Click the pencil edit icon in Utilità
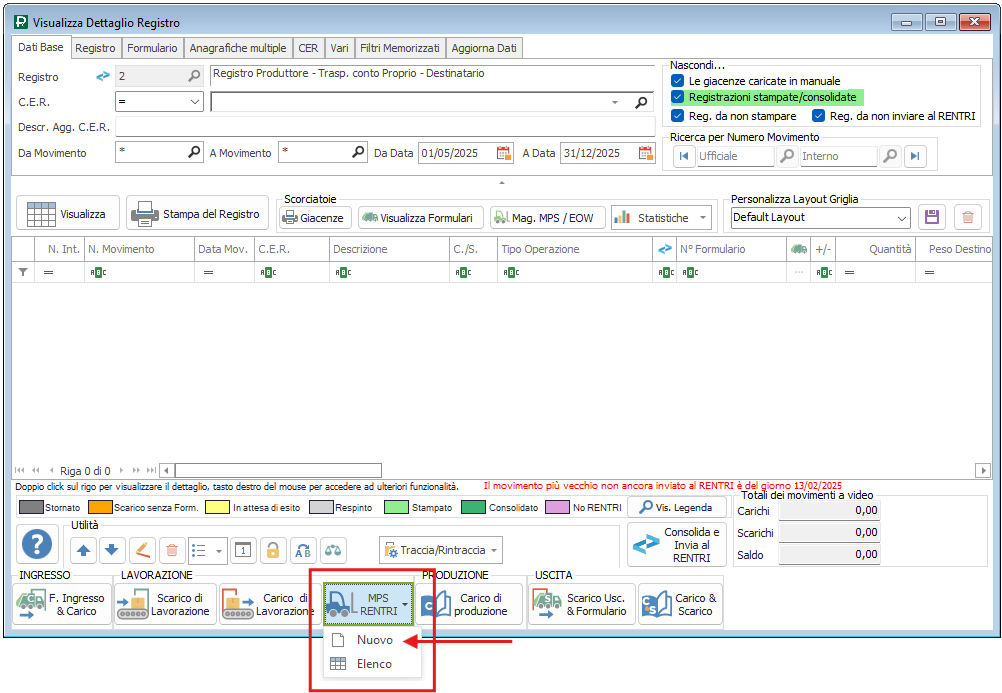The image size is (1002, 693). 142,549
